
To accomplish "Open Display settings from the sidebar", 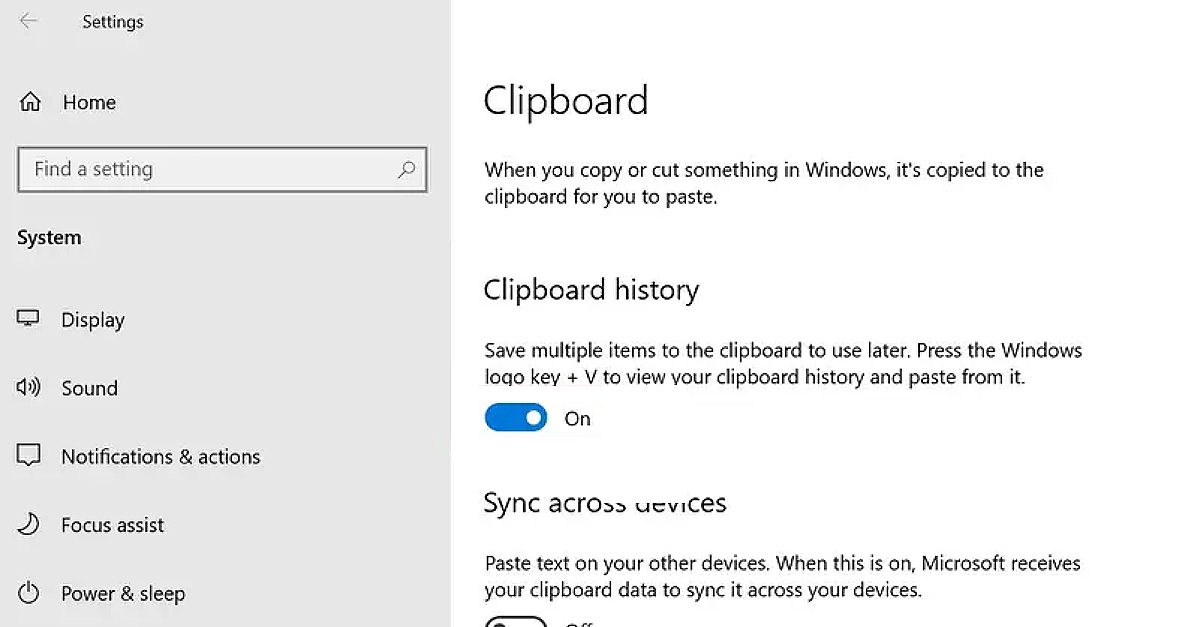I will (x=93, y=319).
